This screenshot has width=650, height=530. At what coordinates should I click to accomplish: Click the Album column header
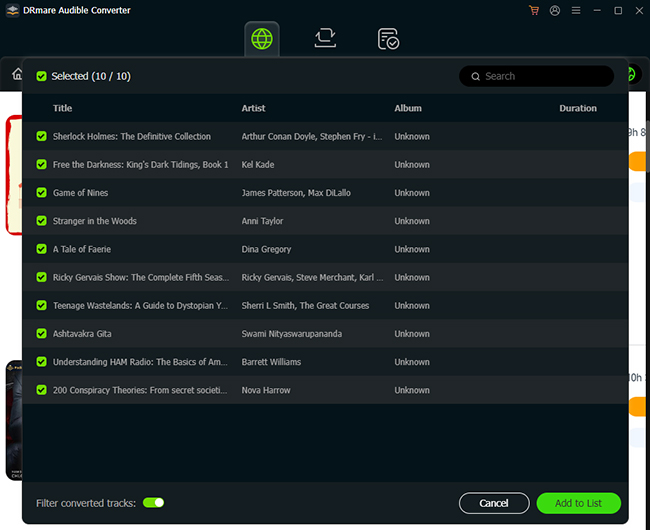[x=408, y=108]
